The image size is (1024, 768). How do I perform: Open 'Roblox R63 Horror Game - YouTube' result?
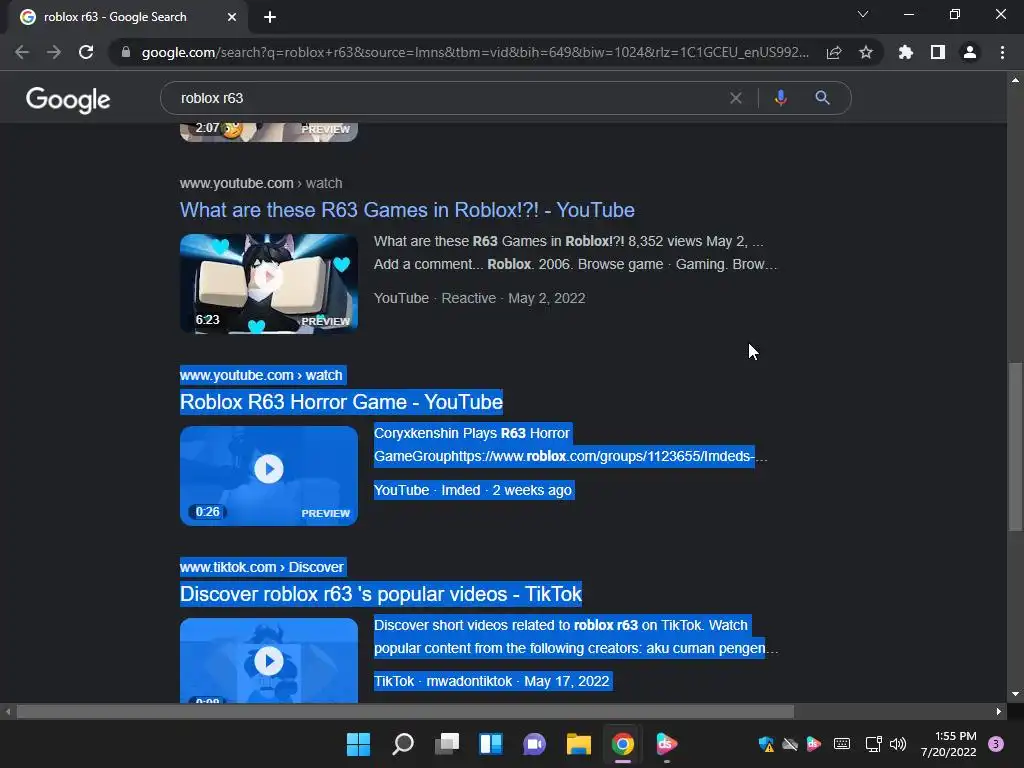pos(341,402)
